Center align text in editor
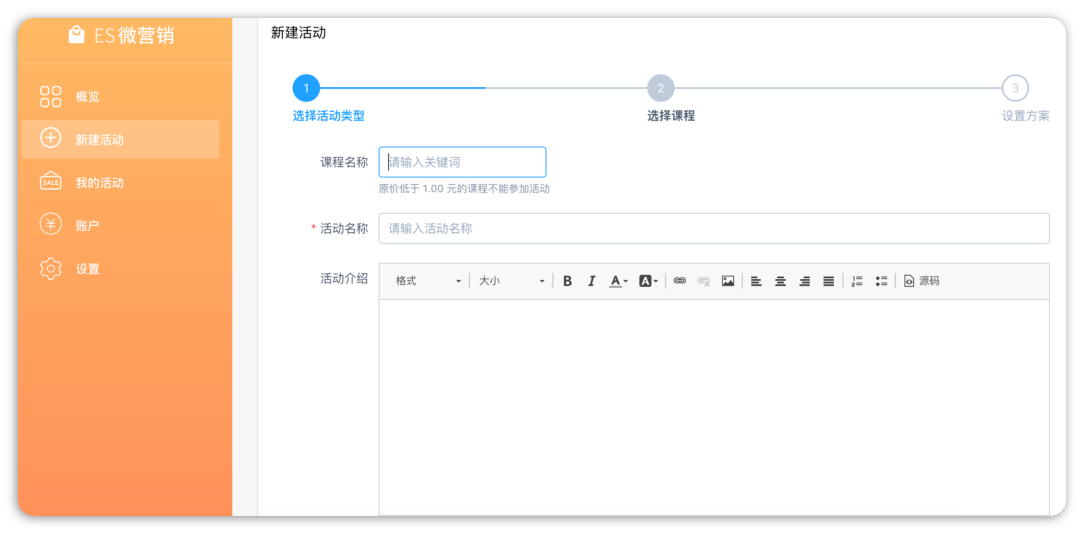1084x534 pixels. [780, 281]
